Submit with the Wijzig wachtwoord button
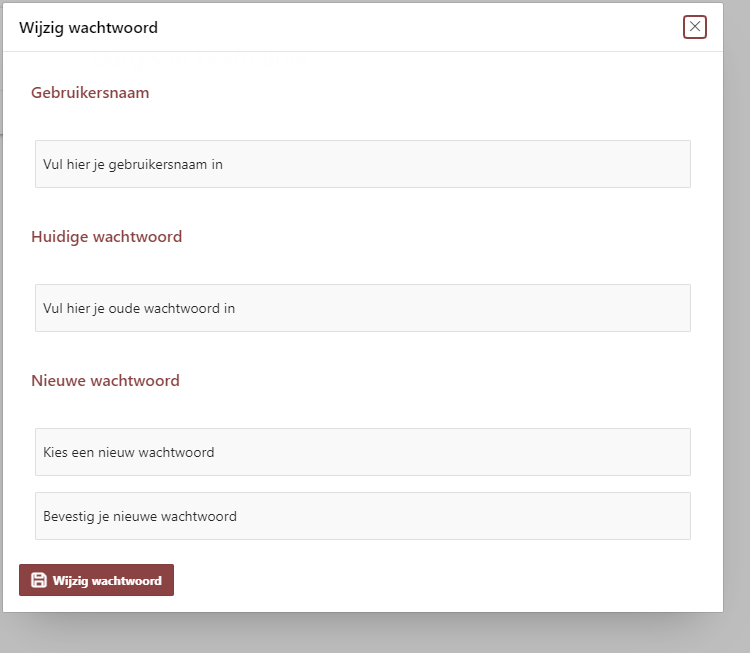The height and width of the screenshot is (653, 750). (x=97, y=580)
